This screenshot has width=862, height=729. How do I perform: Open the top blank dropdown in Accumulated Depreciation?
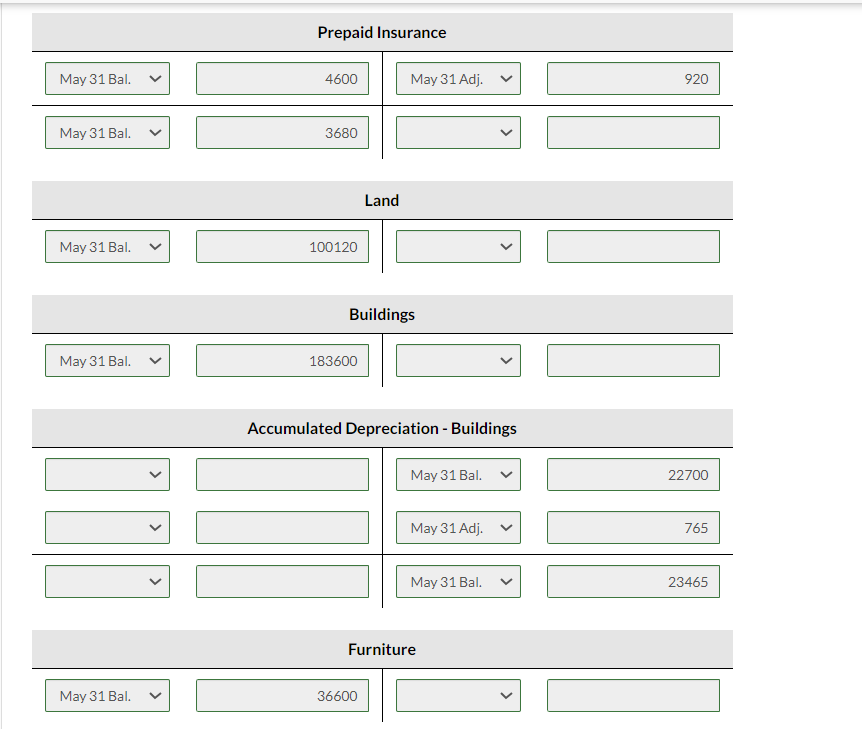107,474
